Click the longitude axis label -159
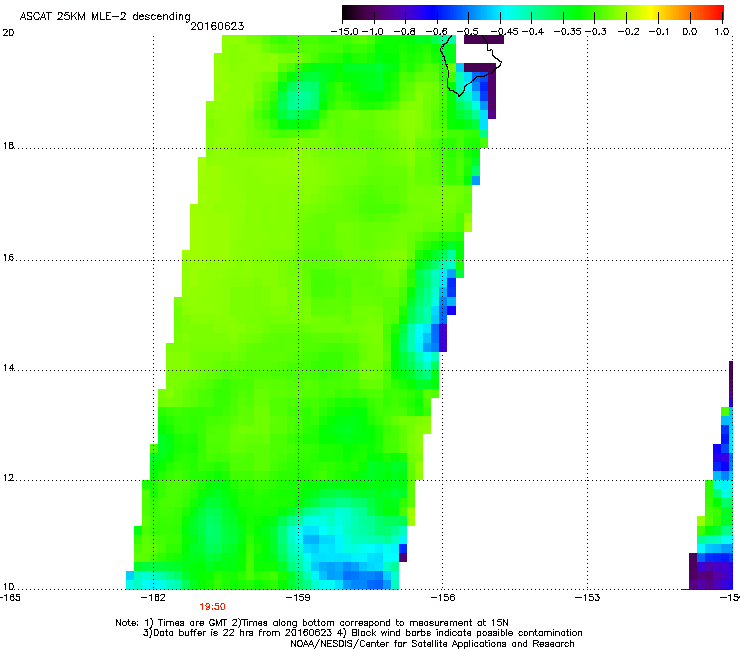This screenshot has height=650, width=740. [x=298, y=598]
